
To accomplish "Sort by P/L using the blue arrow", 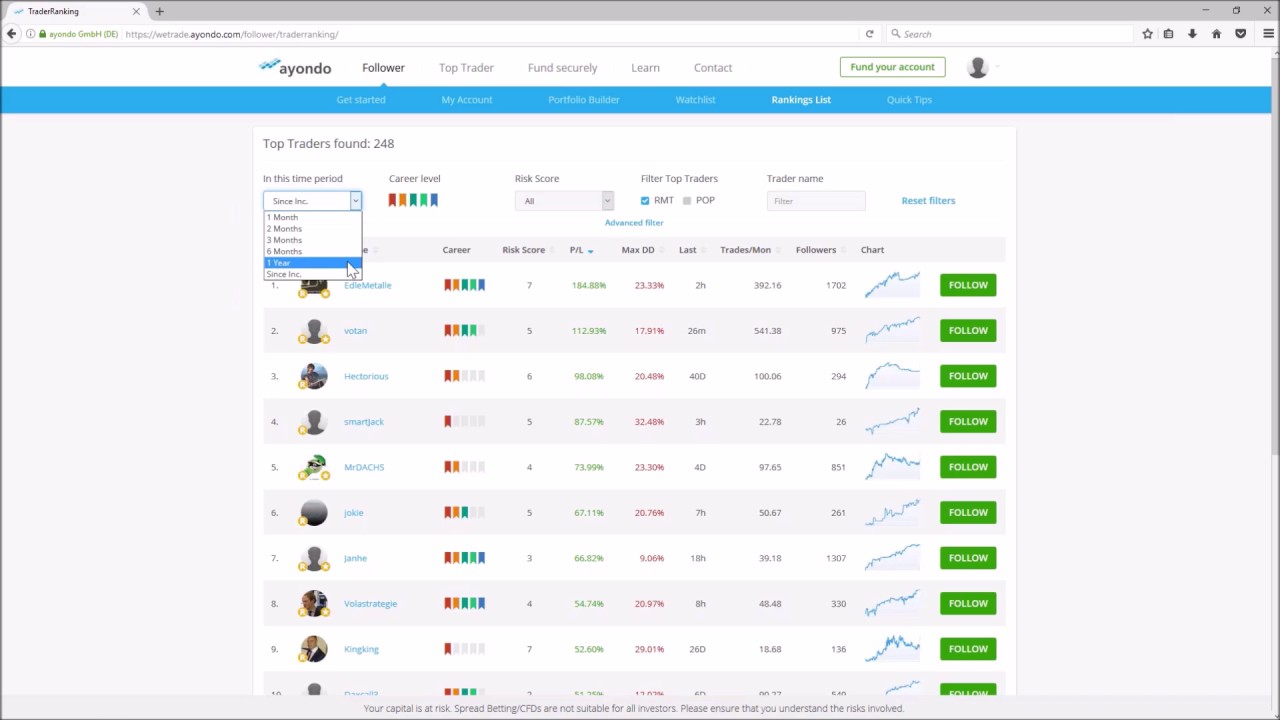I will 591,251.
